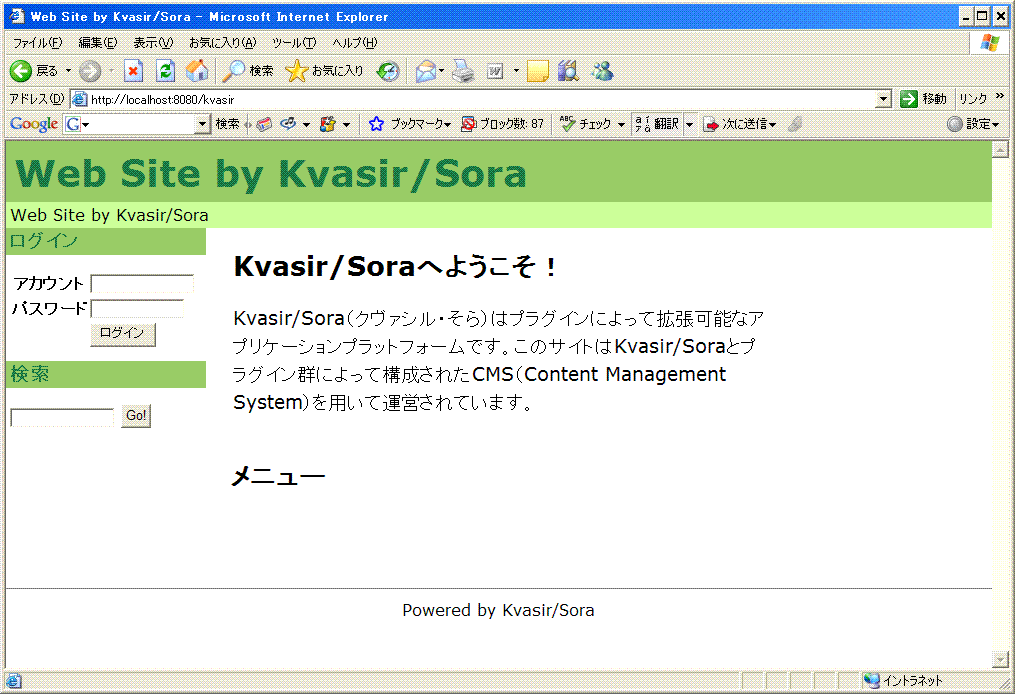This screenshot has height=694, width=1015.
Task: Click the scrollbar up arrow
Action: pos(1000,149)
